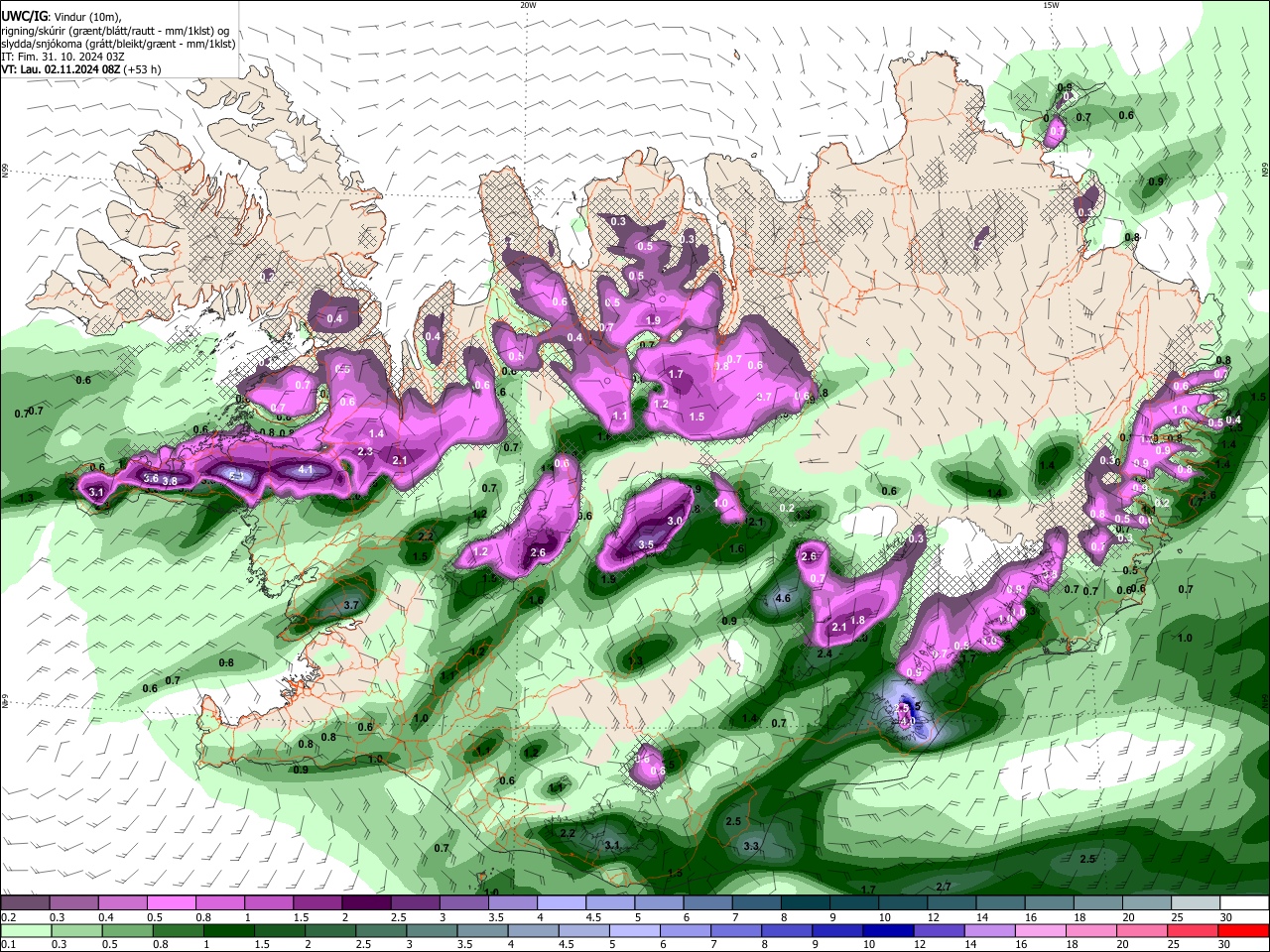This screenshot has height=952, width=1270.
Task: Click the '3.5' snowfall value on the map
Action: coord(646,544)
